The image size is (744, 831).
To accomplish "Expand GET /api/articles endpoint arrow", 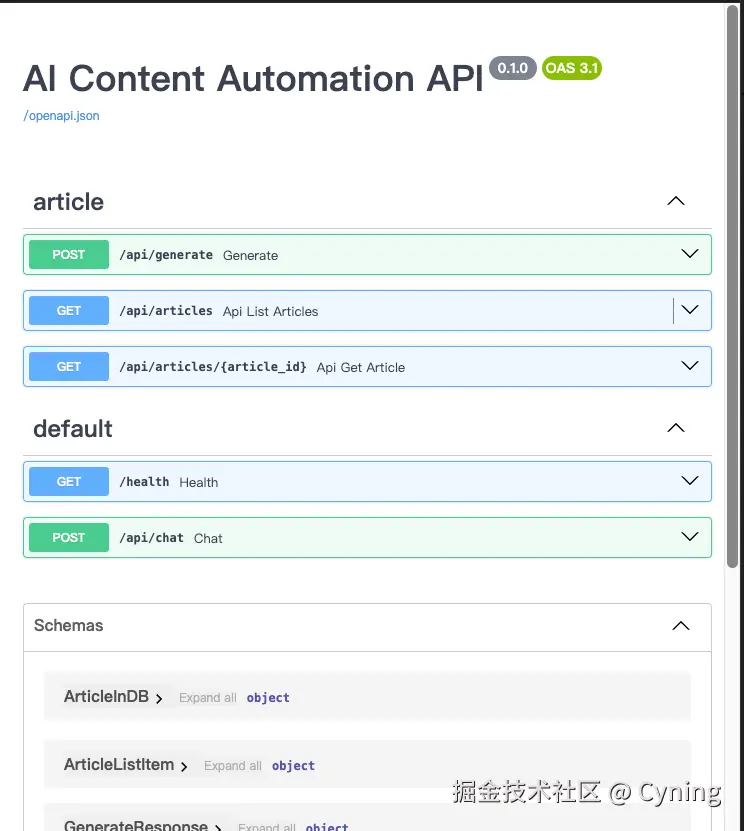I will coord(690,310).
